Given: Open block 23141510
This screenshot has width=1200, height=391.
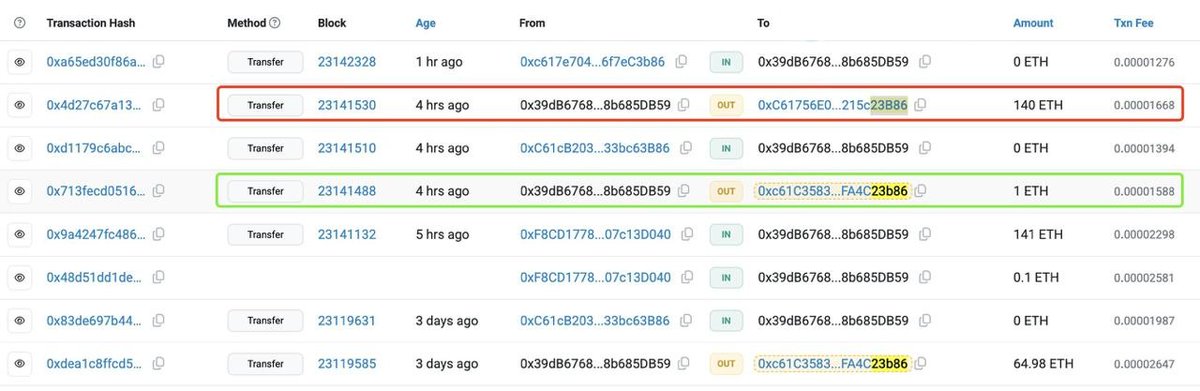Looking at the screenshot, I should [347, 148].
